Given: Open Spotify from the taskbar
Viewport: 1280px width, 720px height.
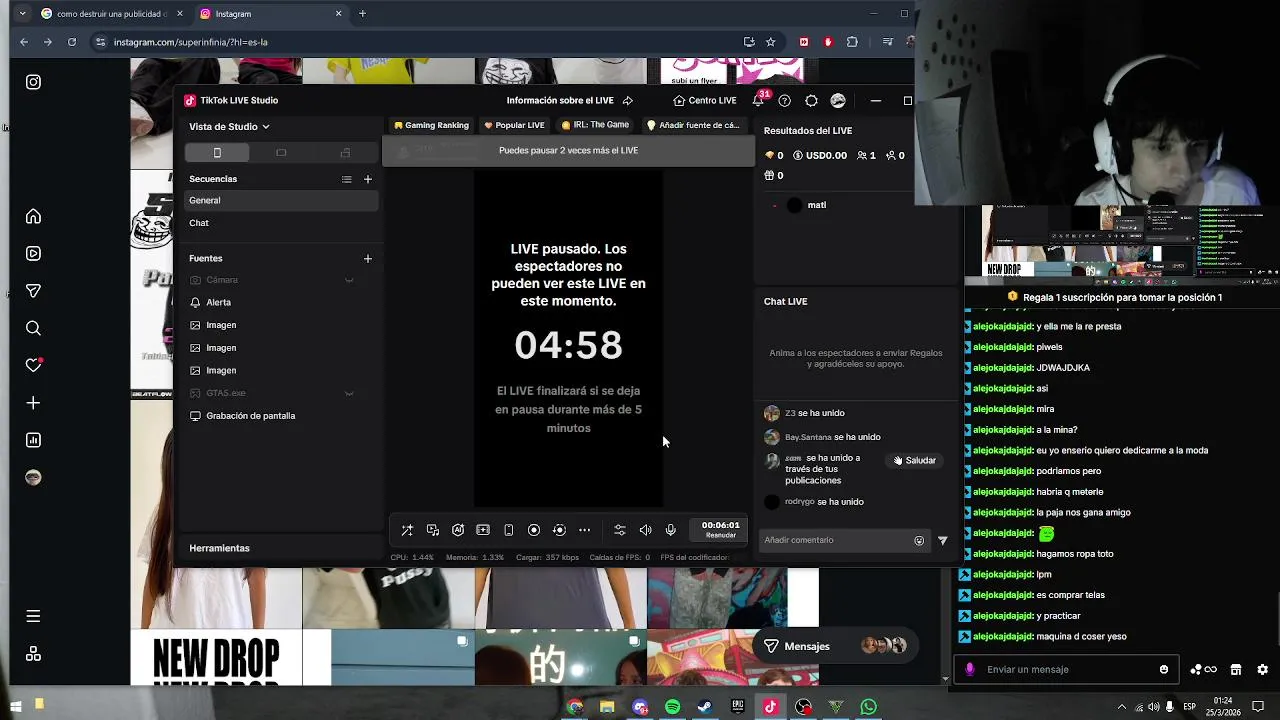Looking at the screenshot, I should (672, 707).
